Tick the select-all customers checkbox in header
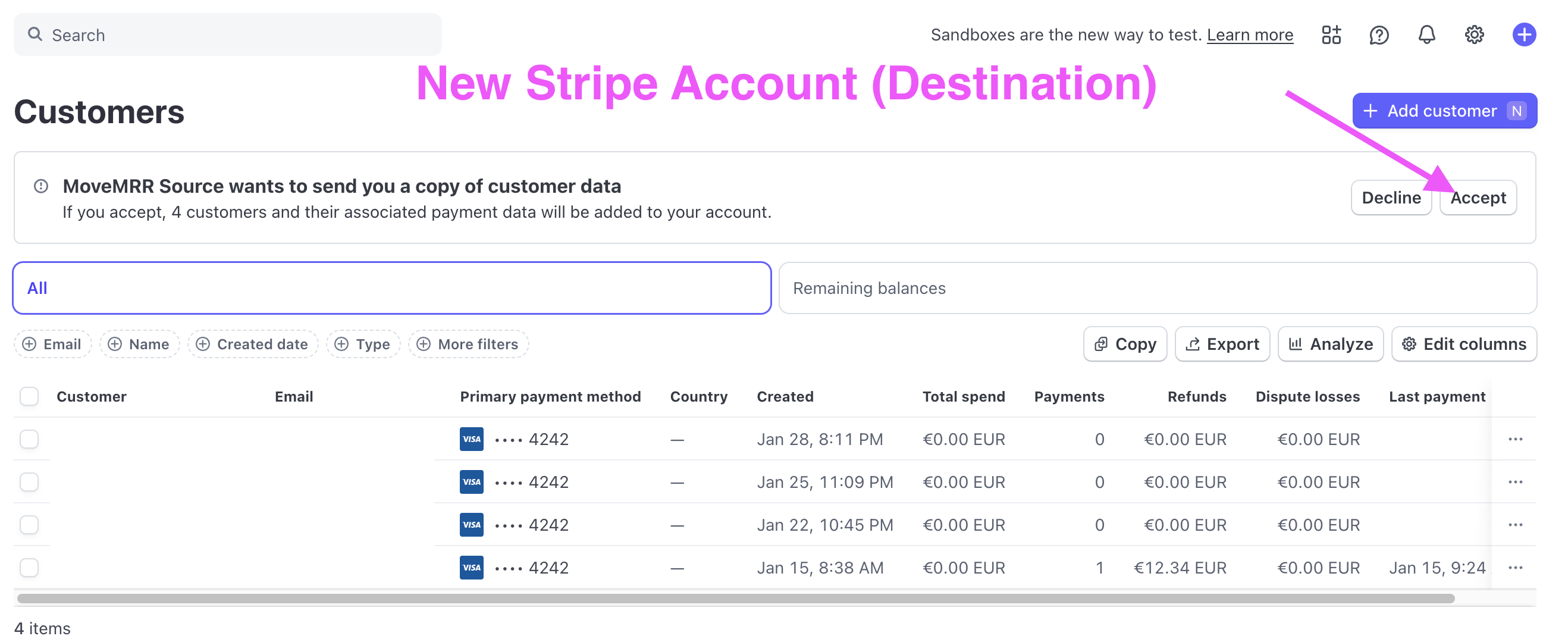The image size is (1568, 639). pyautogui.click(x=29, y=396)
